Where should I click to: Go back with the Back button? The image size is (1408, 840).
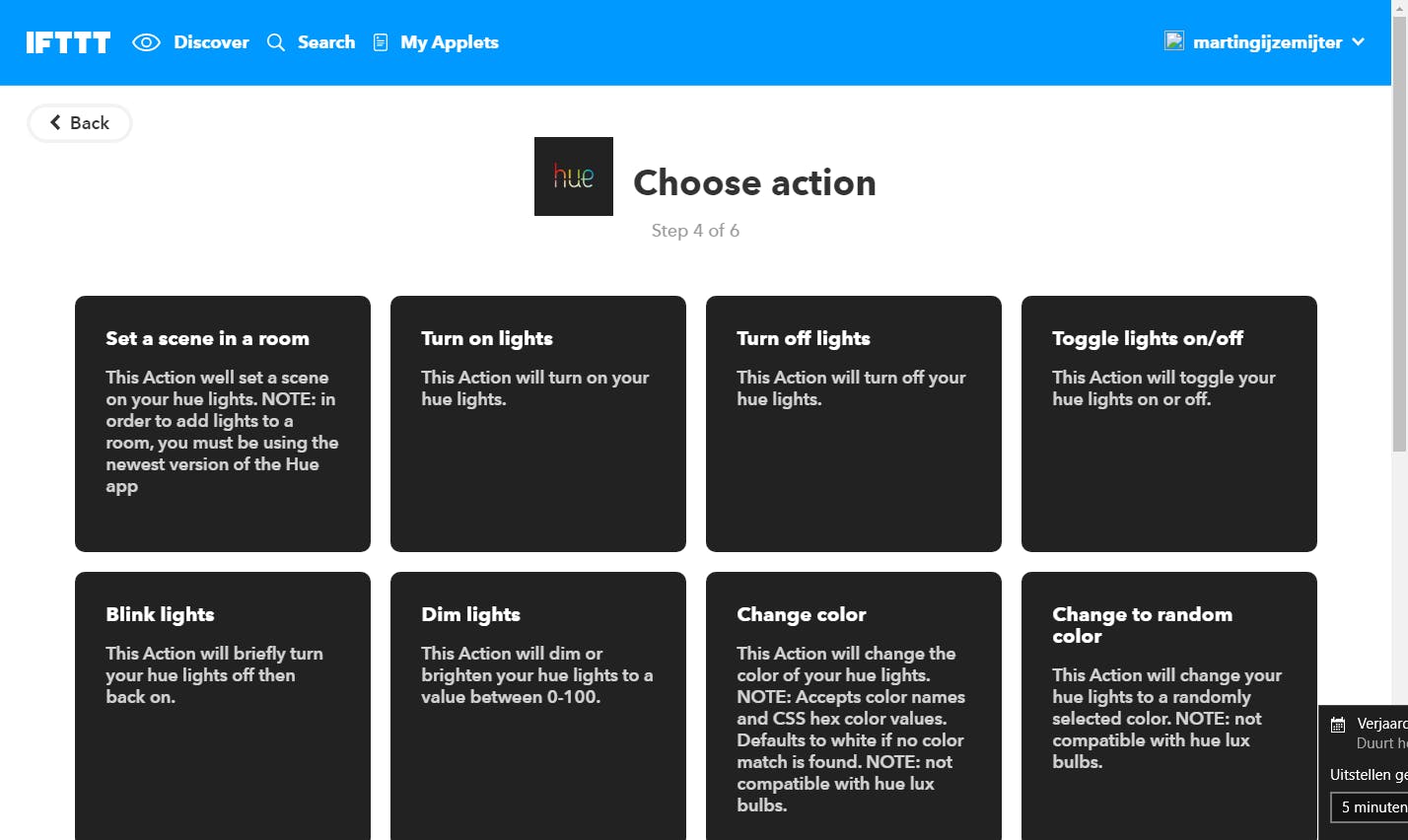(x=79, y=123)
